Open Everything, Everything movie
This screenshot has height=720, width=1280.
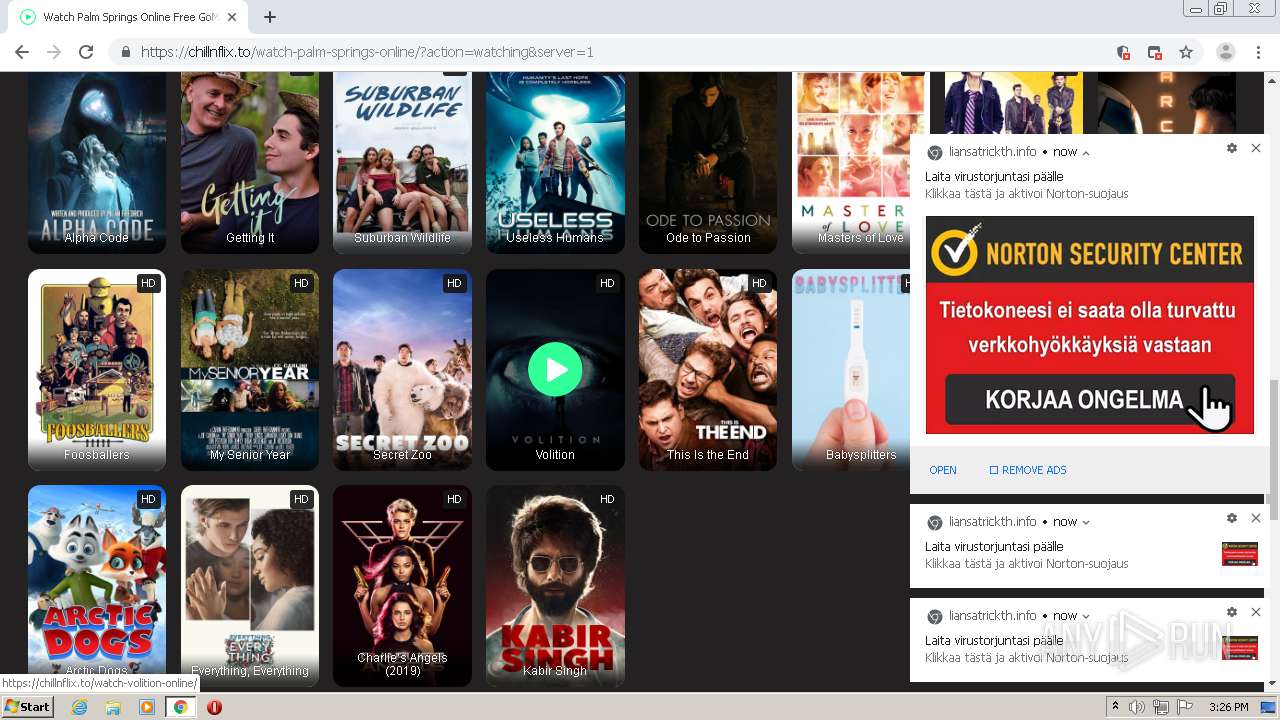click(250, 586)
